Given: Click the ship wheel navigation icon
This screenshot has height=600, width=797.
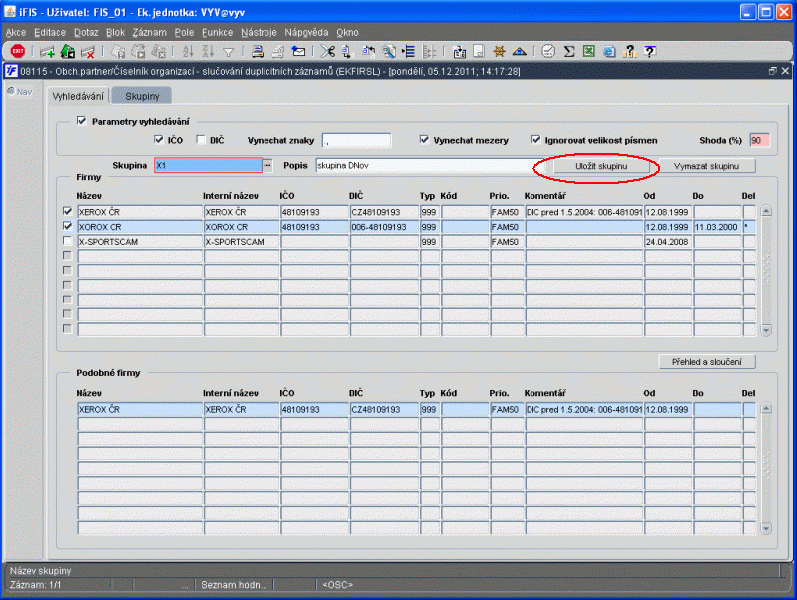Looking at the screenshot, I should pos(499,51).
